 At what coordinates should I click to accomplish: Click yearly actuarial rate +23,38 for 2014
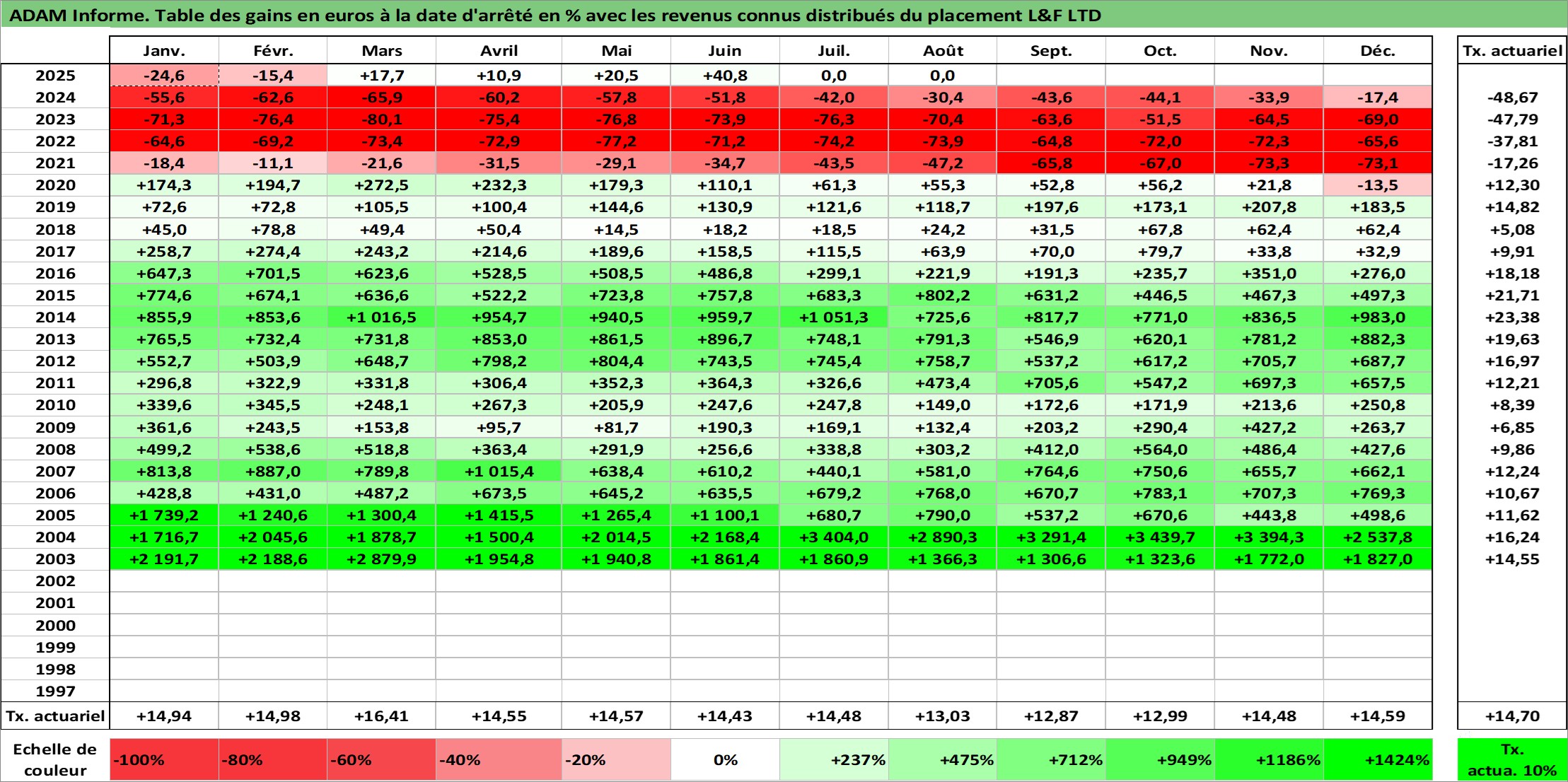1512,317
